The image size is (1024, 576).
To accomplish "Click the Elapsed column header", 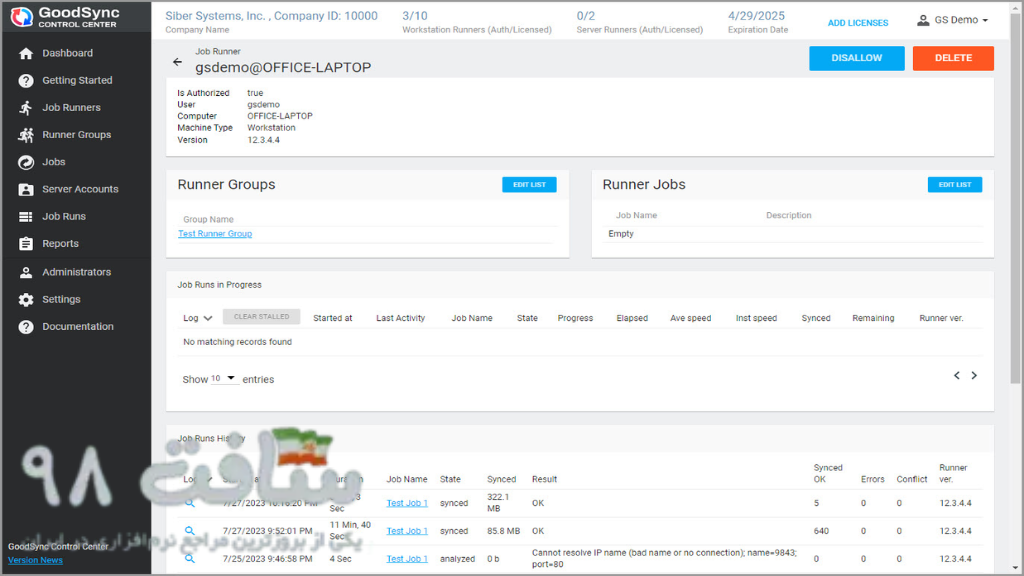I will (x=632, y=319).
